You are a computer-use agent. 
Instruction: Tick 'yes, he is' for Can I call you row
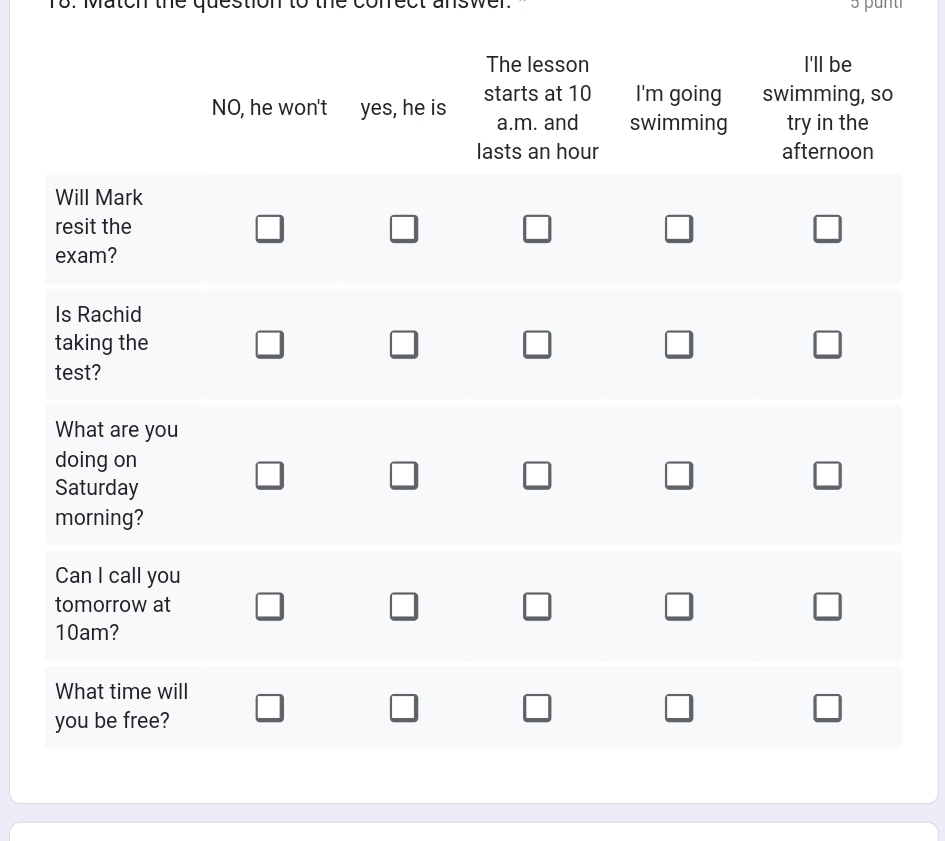click(x=404, y=606)
